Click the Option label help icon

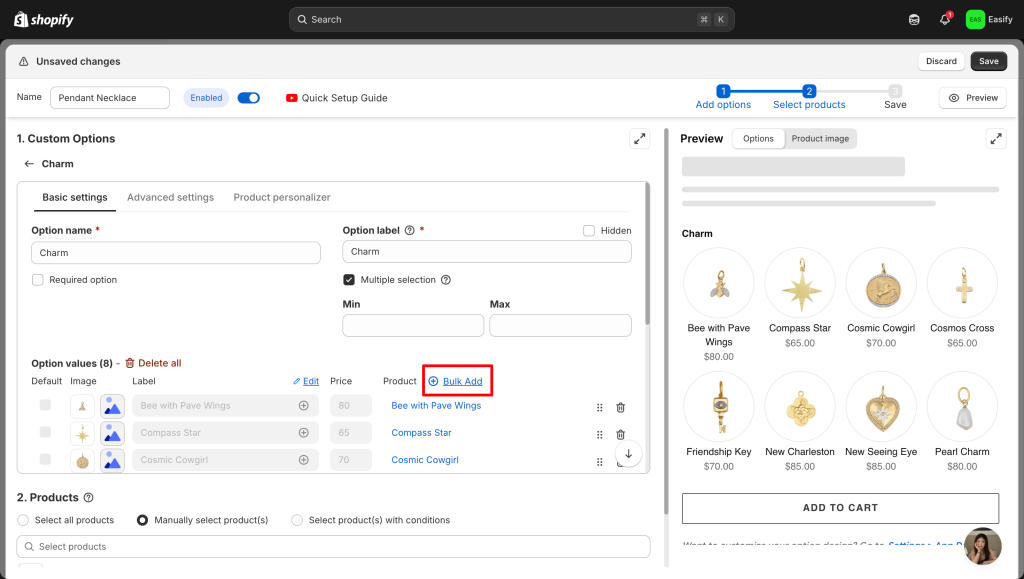[410, 230]
